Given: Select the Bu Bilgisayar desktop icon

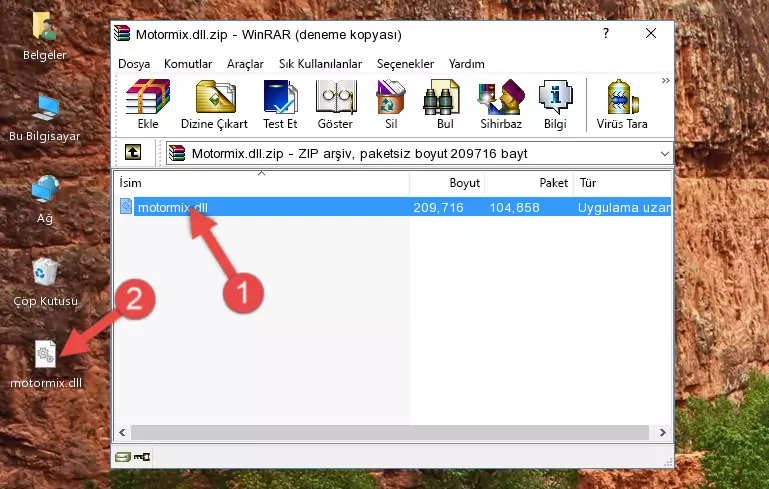Looking at the screenshot, I should 45,118.
